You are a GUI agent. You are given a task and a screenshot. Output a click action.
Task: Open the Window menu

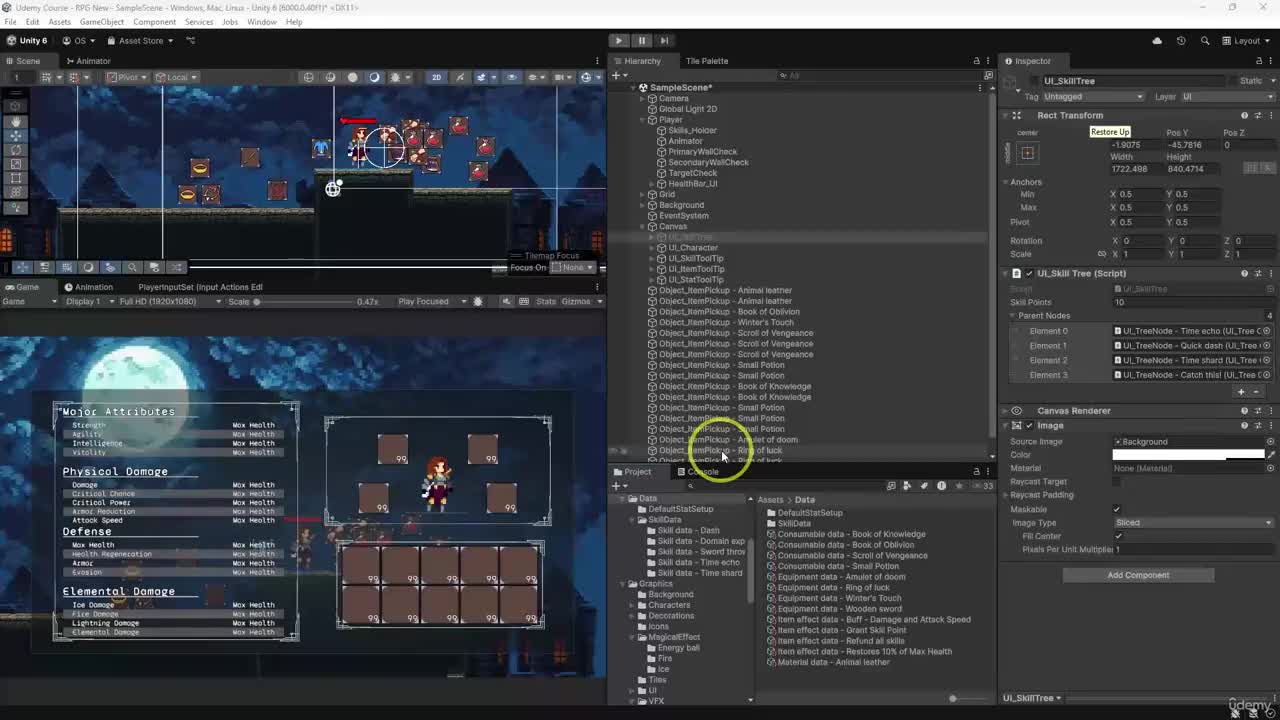262,22
